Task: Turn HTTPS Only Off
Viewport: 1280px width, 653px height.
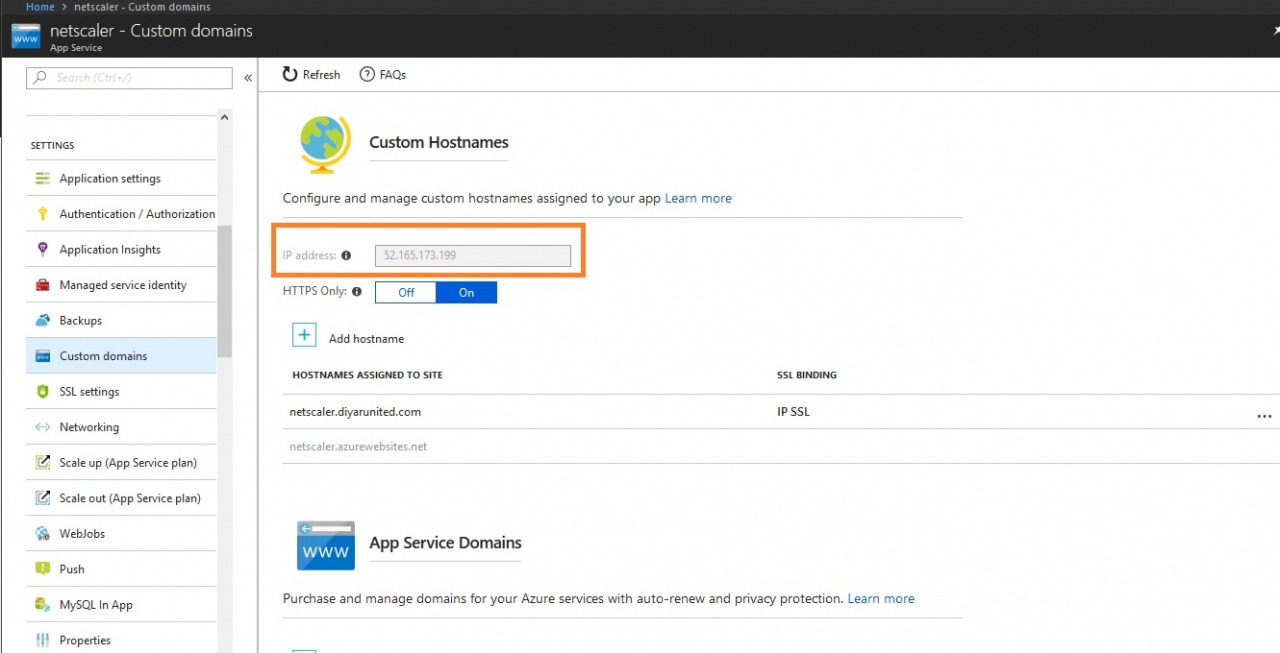Action: [x=406, y=292]
